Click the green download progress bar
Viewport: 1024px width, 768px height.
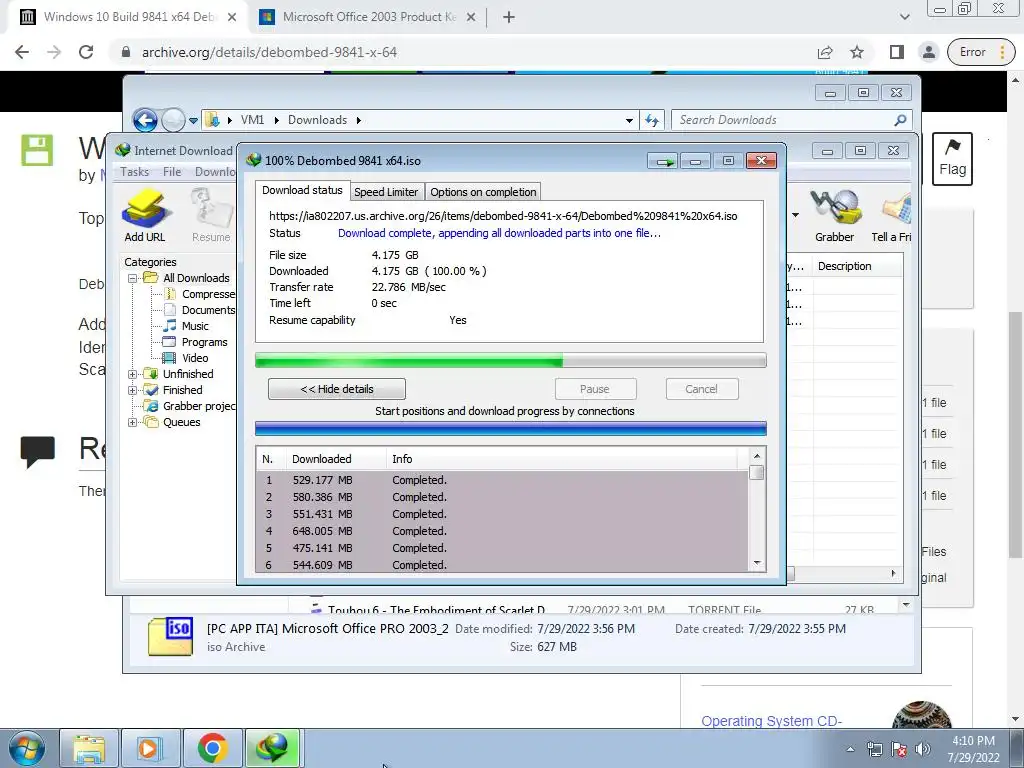pos(511,360)
